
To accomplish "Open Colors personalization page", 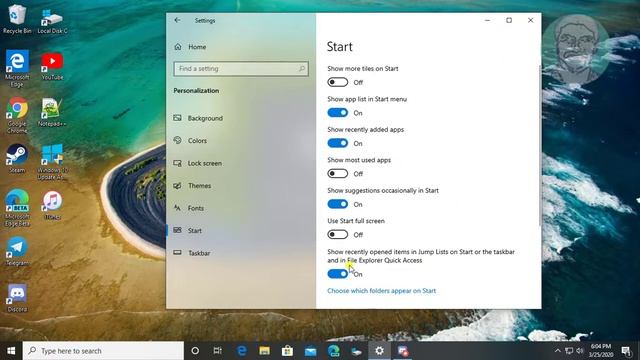I will point(190,140).
